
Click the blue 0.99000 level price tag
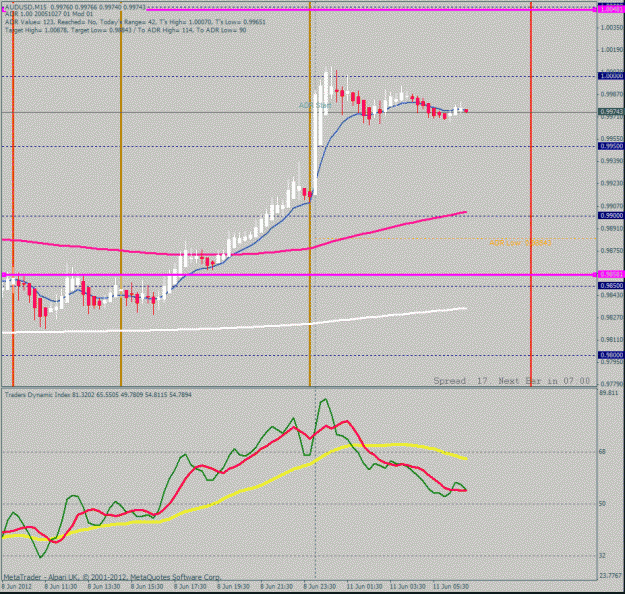coord(611,216)
